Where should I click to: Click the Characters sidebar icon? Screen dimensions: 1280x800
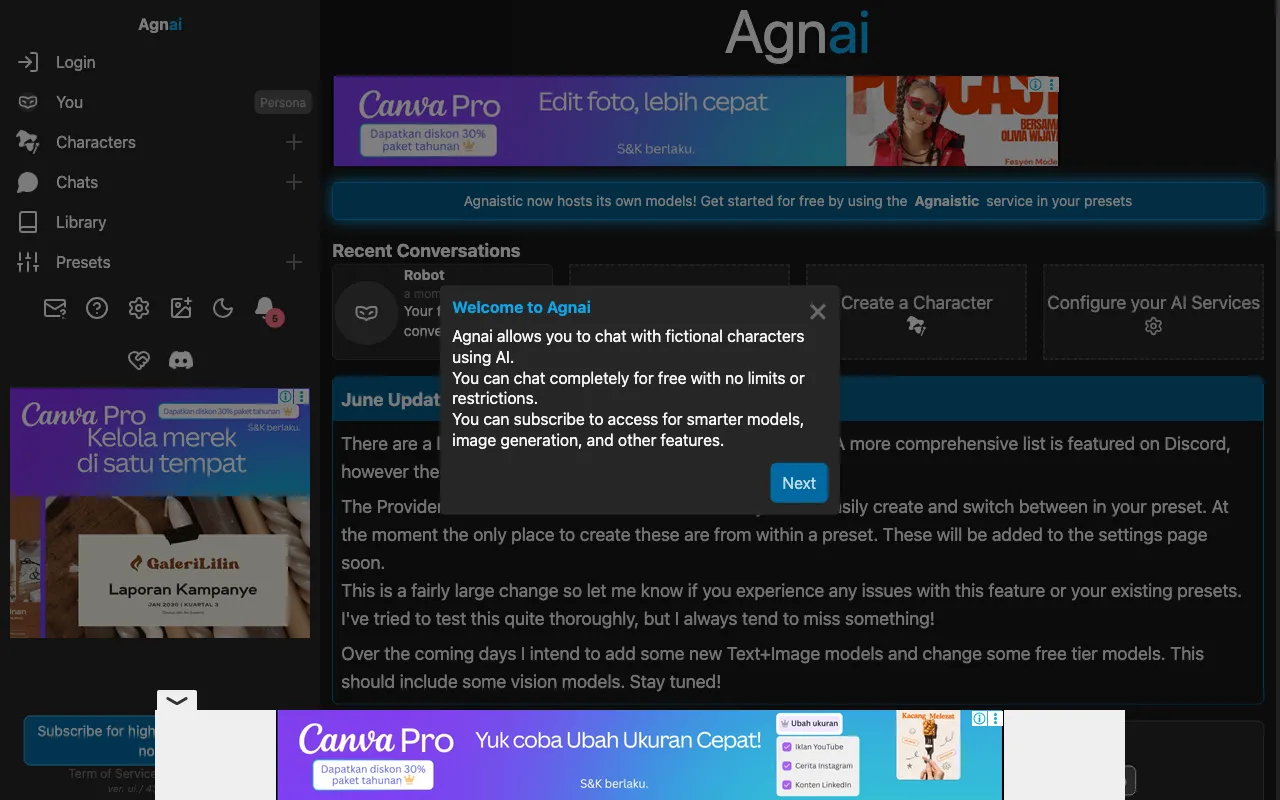(28, 142)
